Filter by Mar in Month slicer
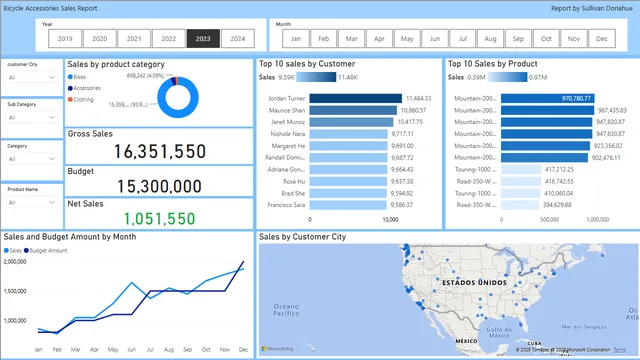640x360 pixels. [351, 39]
